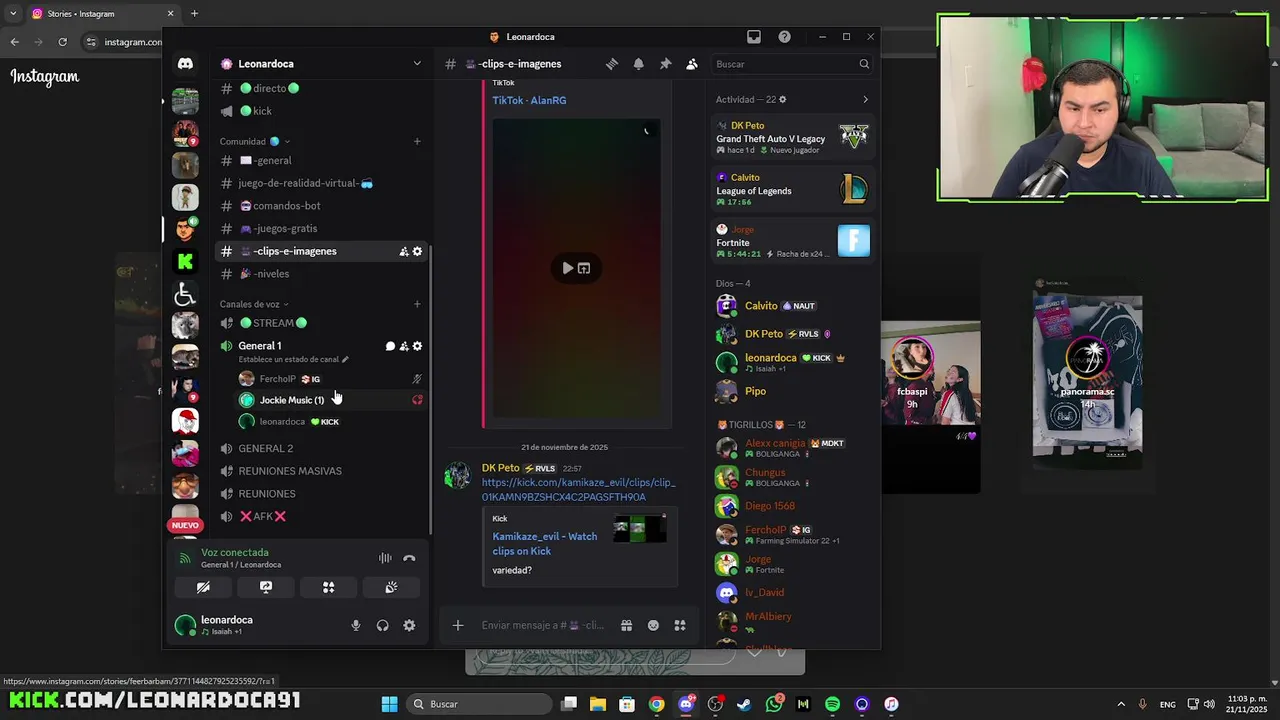Open Steam from the Windows taskbar
The height and width of the screenshot is (720, 1280).
click(744, 704)
